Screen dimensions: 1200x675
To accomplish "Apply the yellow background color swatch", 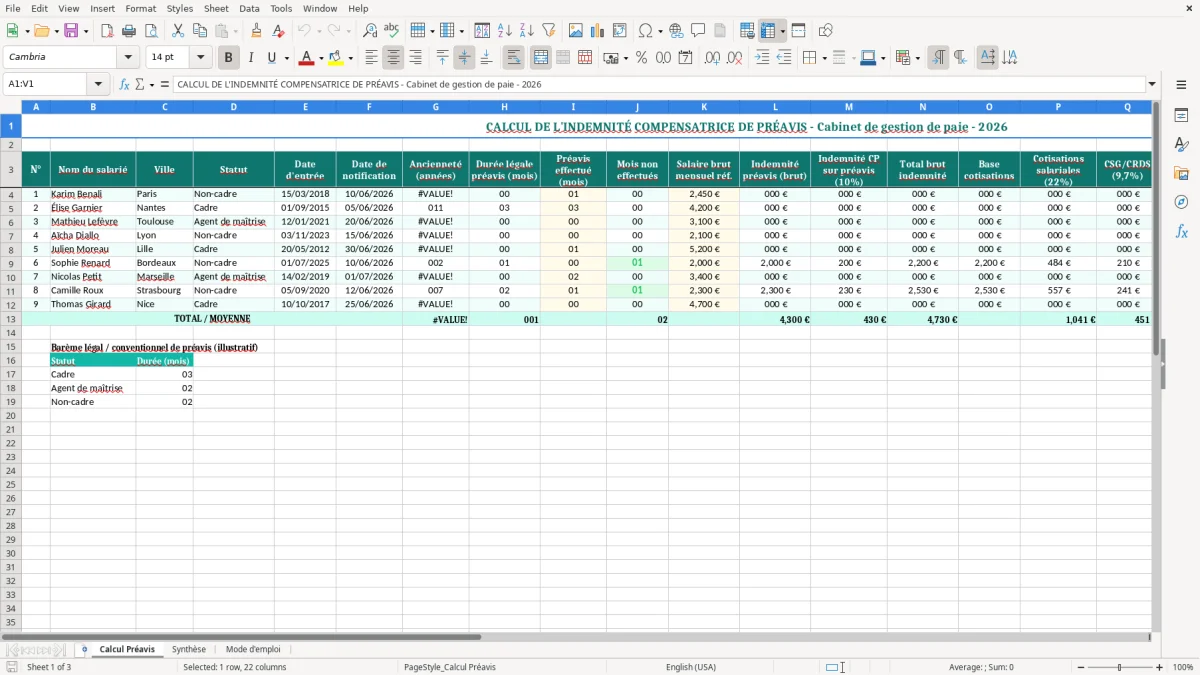I will coord(336,58).
